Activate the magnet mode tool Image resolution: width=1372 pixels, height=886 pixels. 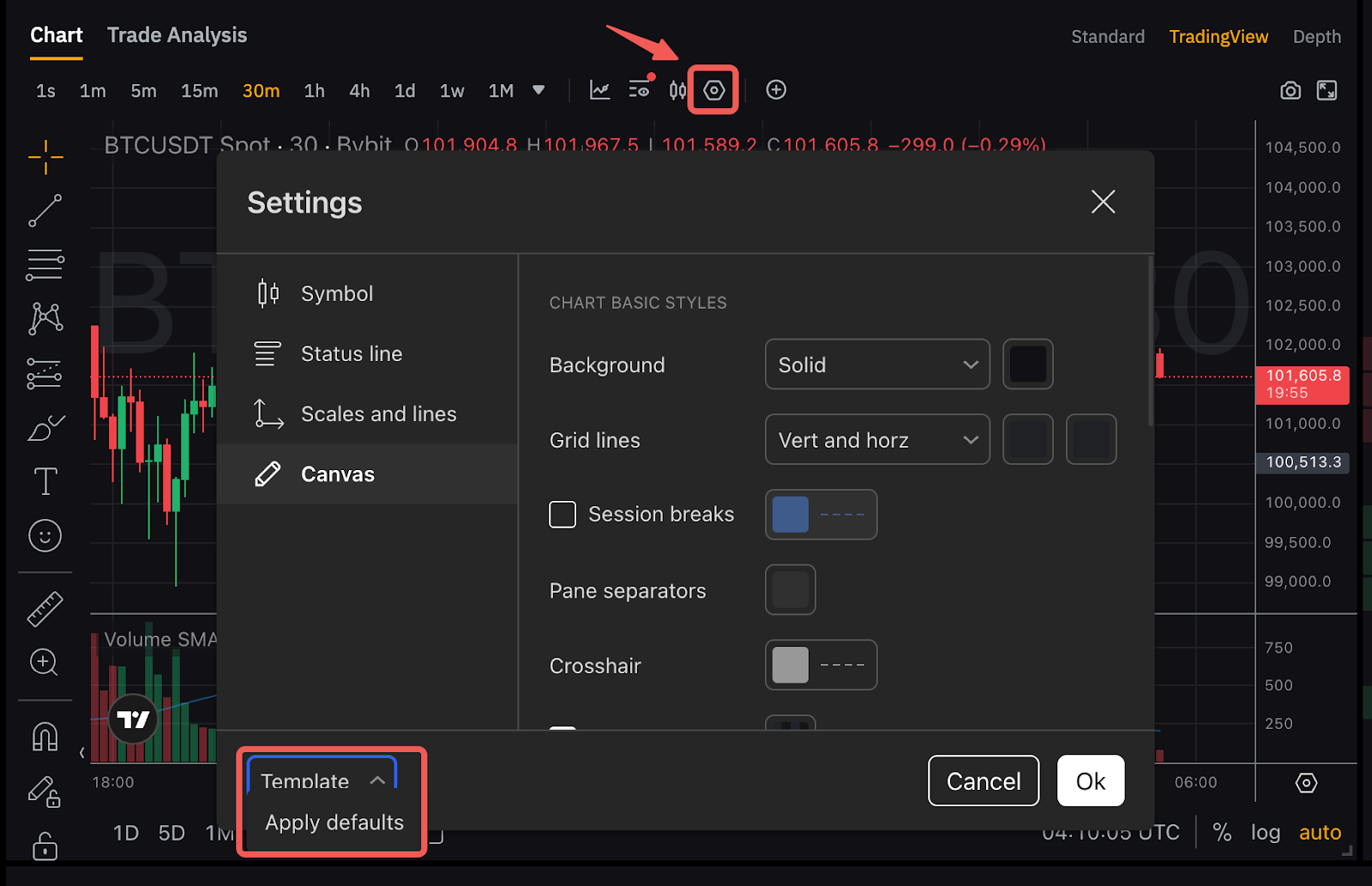(45, 737)
